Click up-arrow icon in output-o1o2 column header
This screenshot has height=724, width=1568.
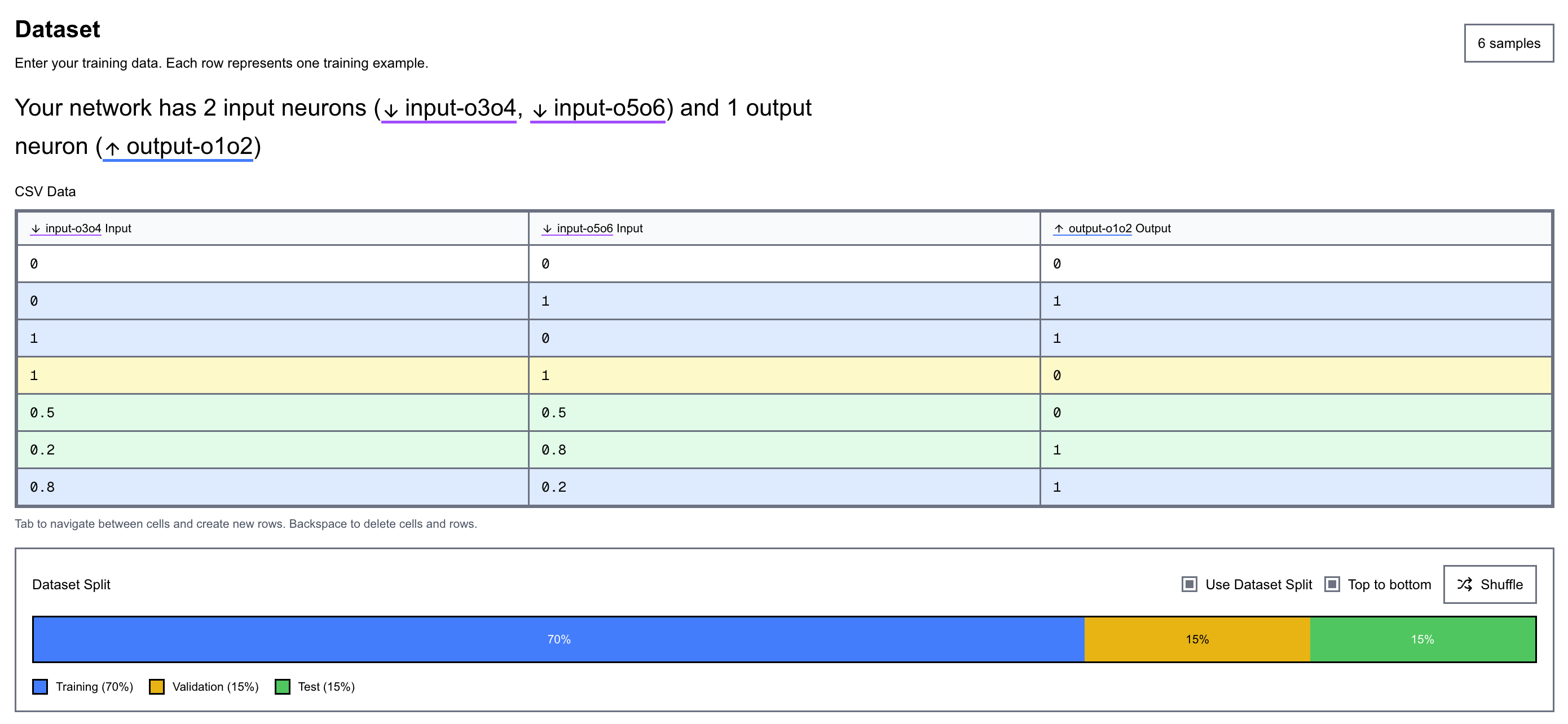point(1059,229)
